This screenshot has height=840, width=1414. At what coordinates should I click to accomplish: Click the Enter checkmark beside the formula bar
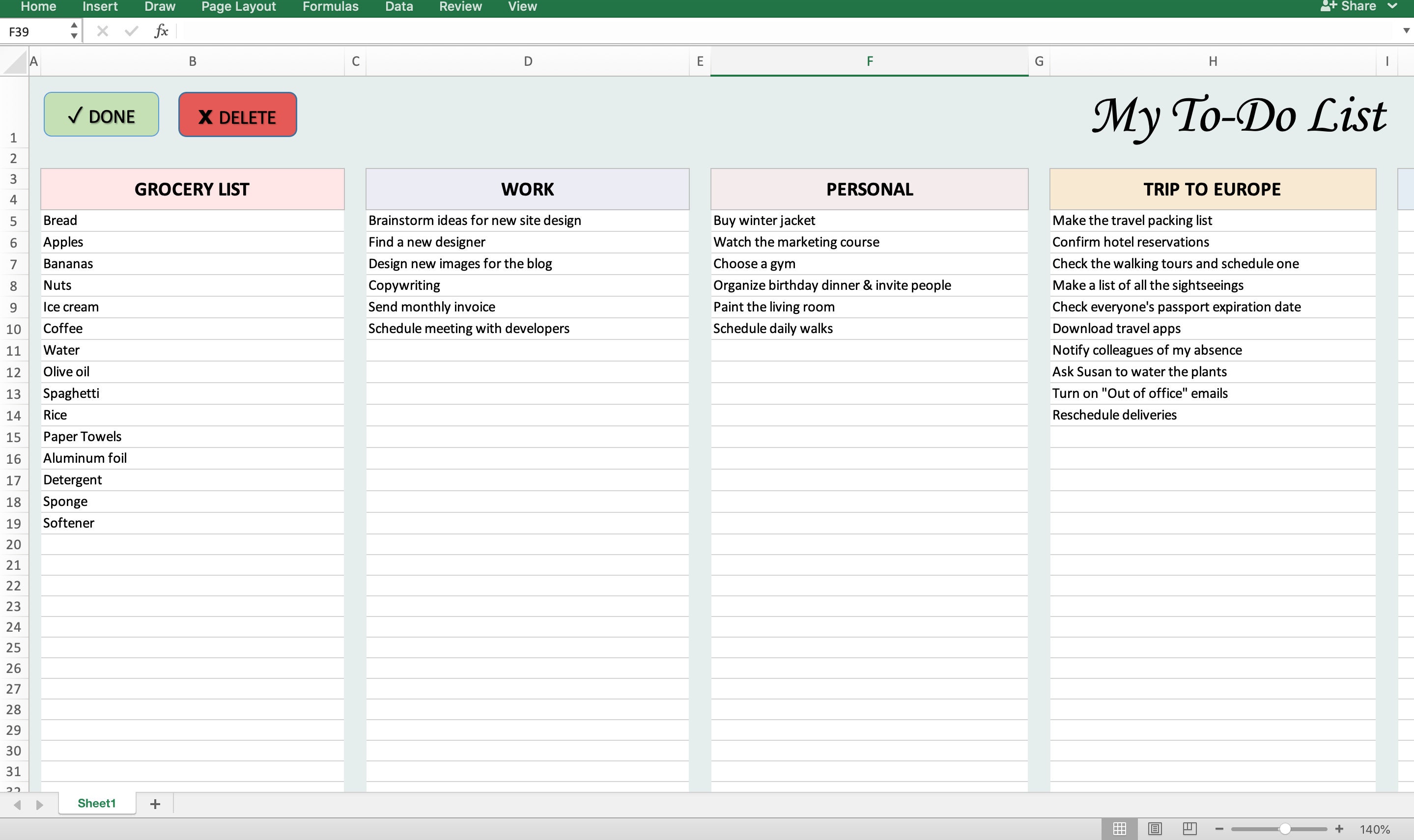click(x=131, y=30)
